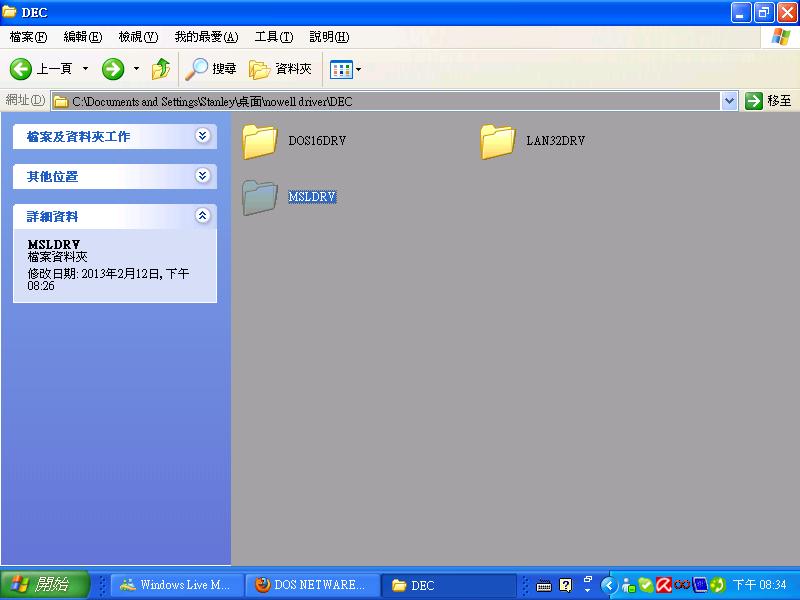Click the language bar help question icon
Image resolution: width=800 pixels, height=600 pixels.
tap(565, 585)
